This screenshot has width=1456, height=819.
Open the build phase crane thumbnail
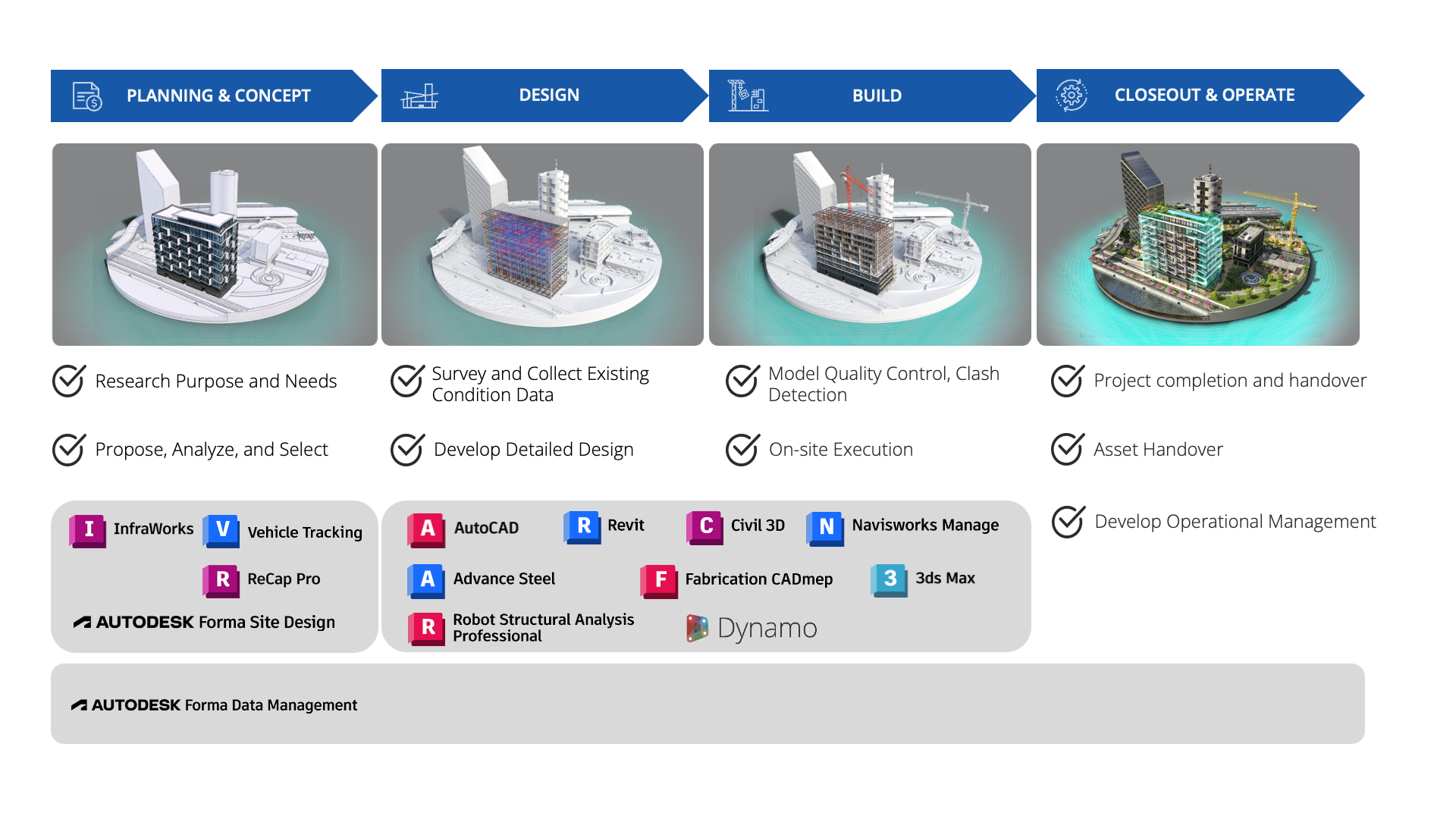tap(870, 244)
